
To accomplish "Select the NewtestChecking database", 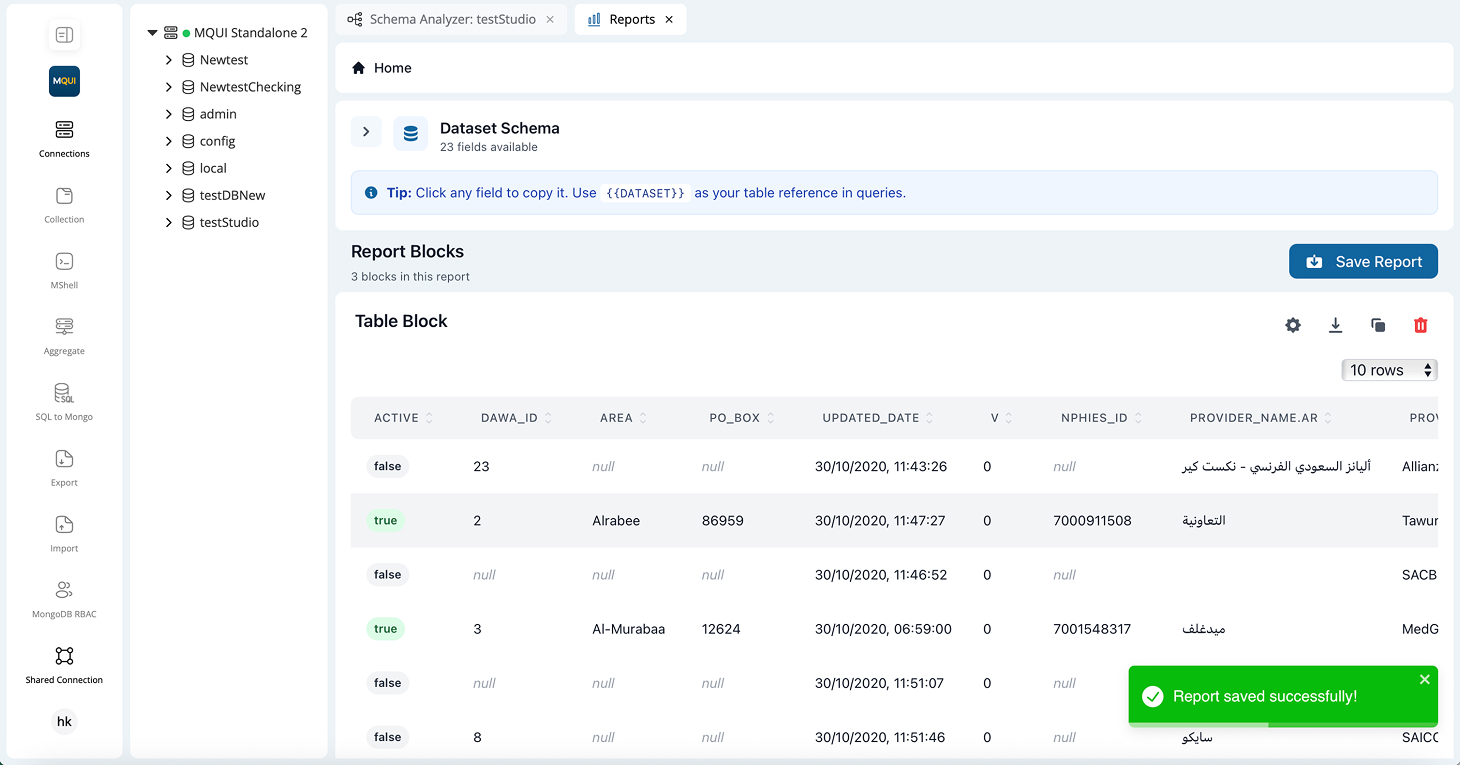I will pyautogui.click(x=250, y=87).
